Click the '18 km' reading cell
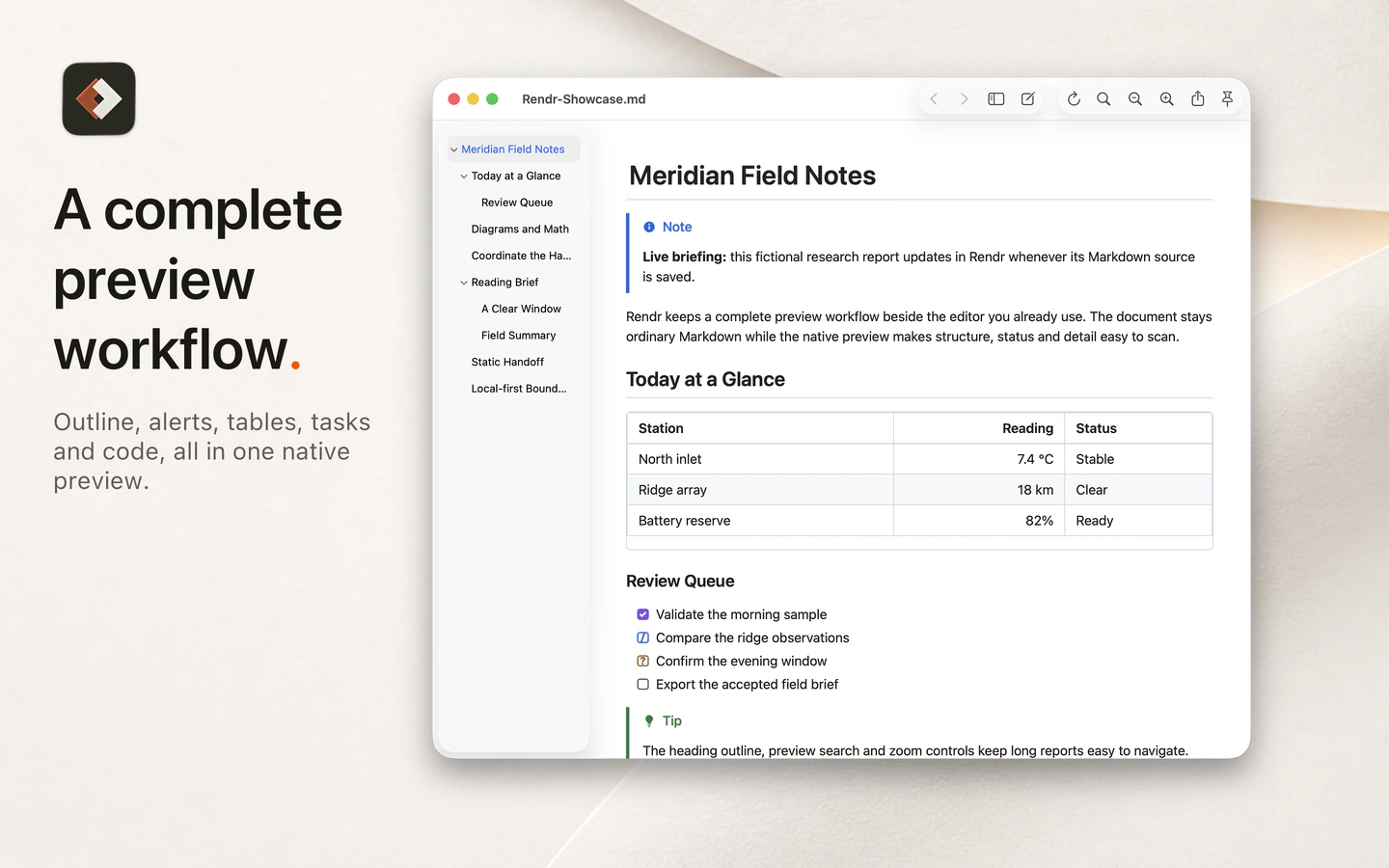The image size is (1389, 868). [x=978, y=490]
